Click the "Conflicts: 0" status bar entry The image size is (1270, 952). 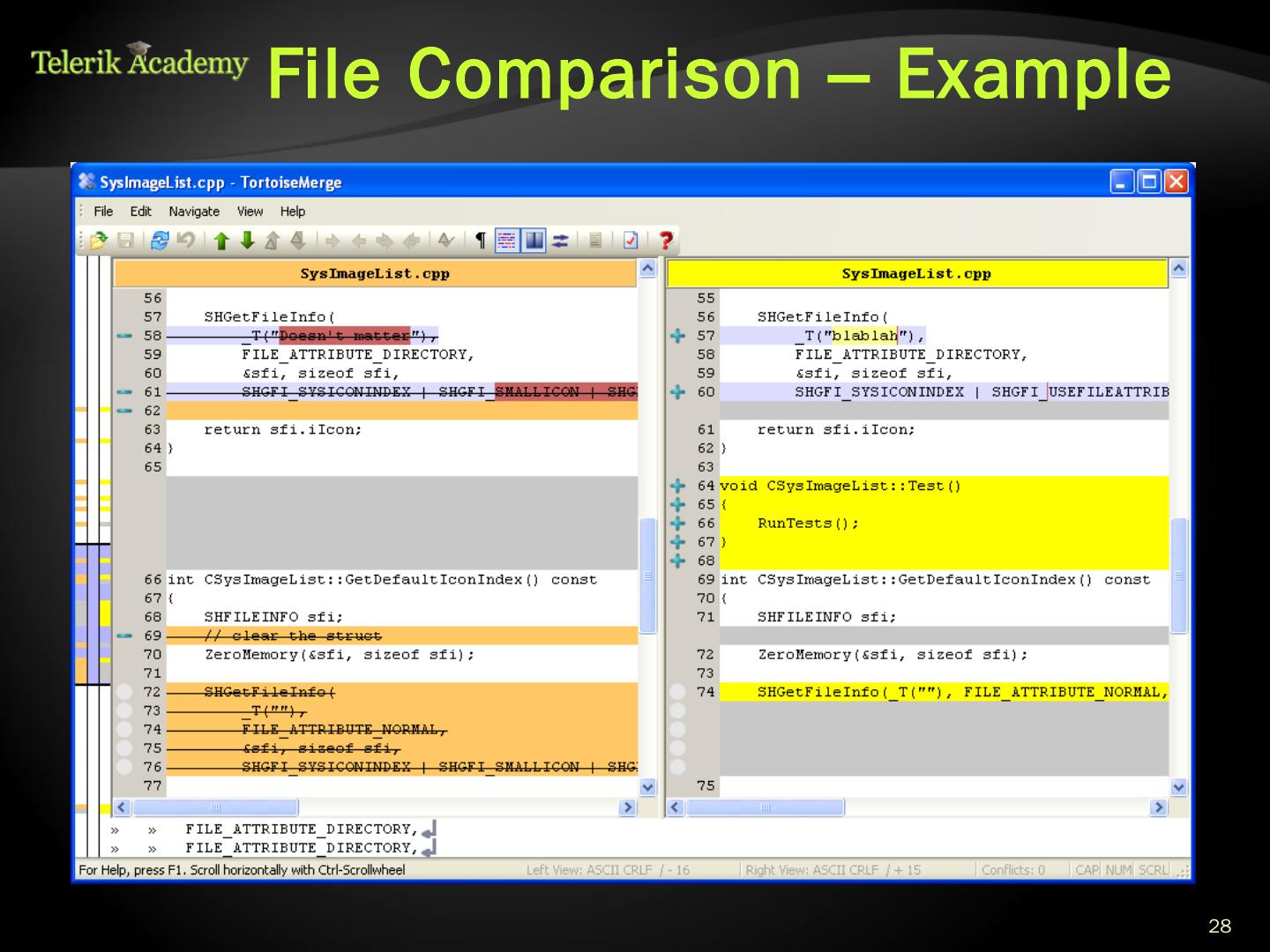(x=1013, y=870)
